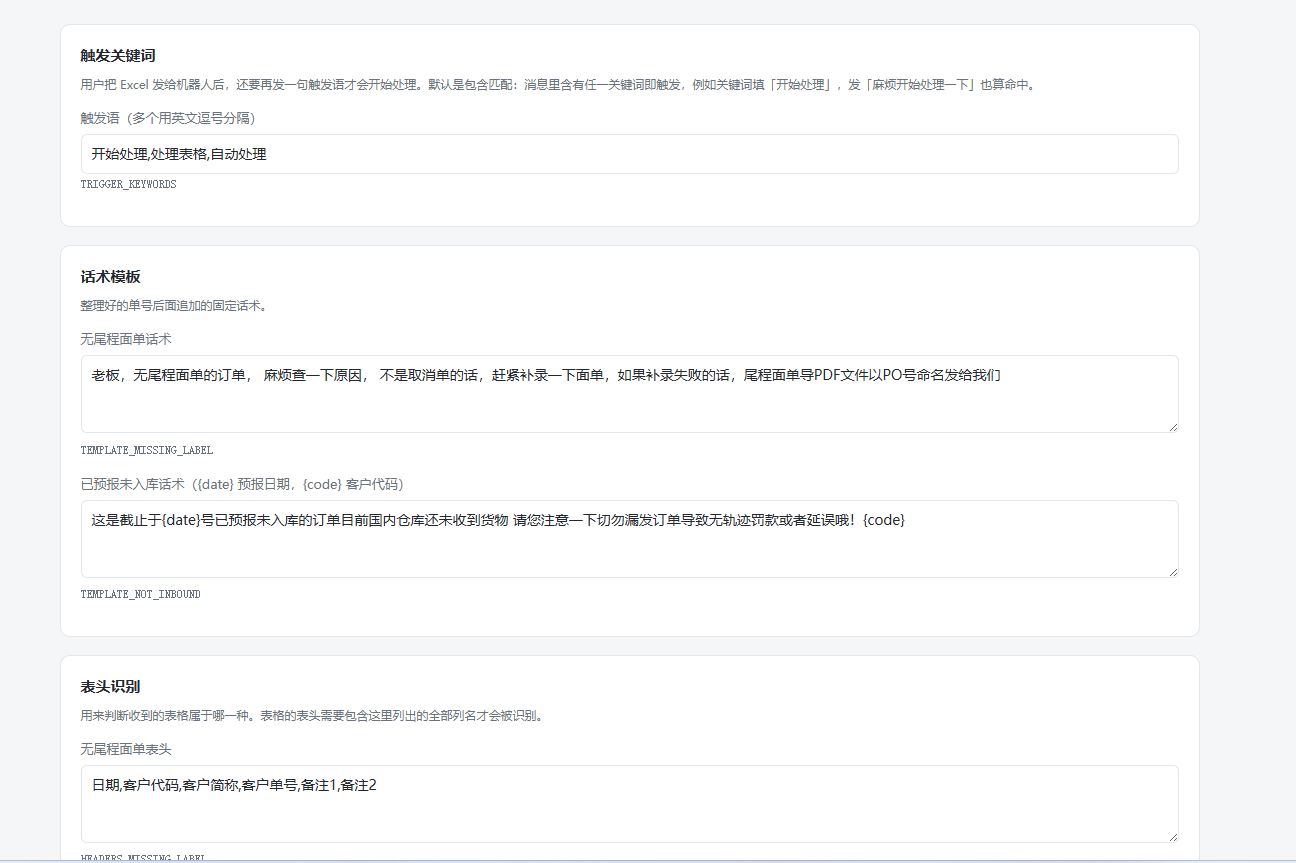Click the 触发关键词 section heading
The height and width of the screenshot is (863, 1296).
[x=118, y=56]
